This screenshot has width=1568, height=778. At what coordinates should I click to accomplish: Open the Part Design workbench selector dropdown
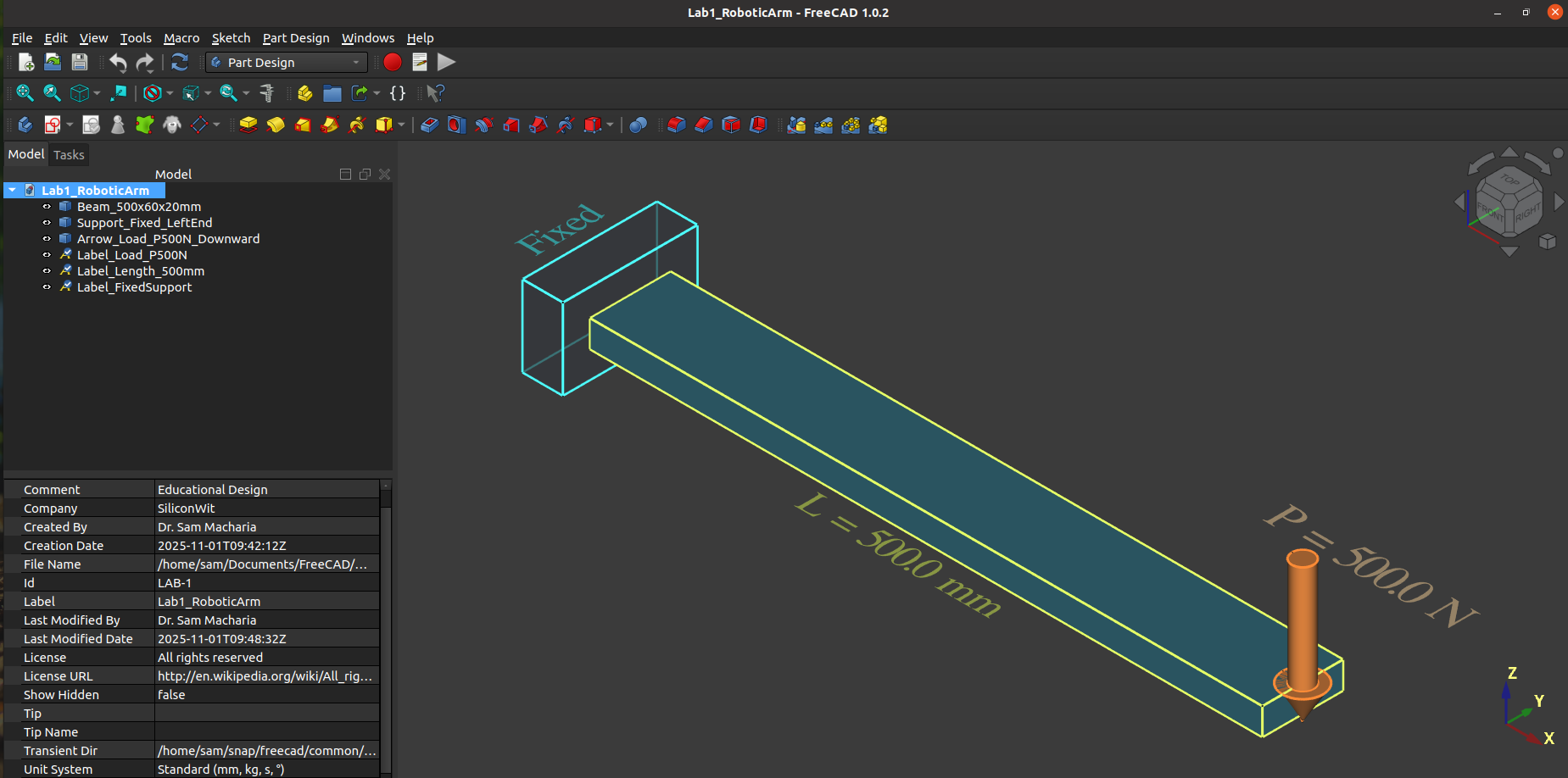[356, 62]
